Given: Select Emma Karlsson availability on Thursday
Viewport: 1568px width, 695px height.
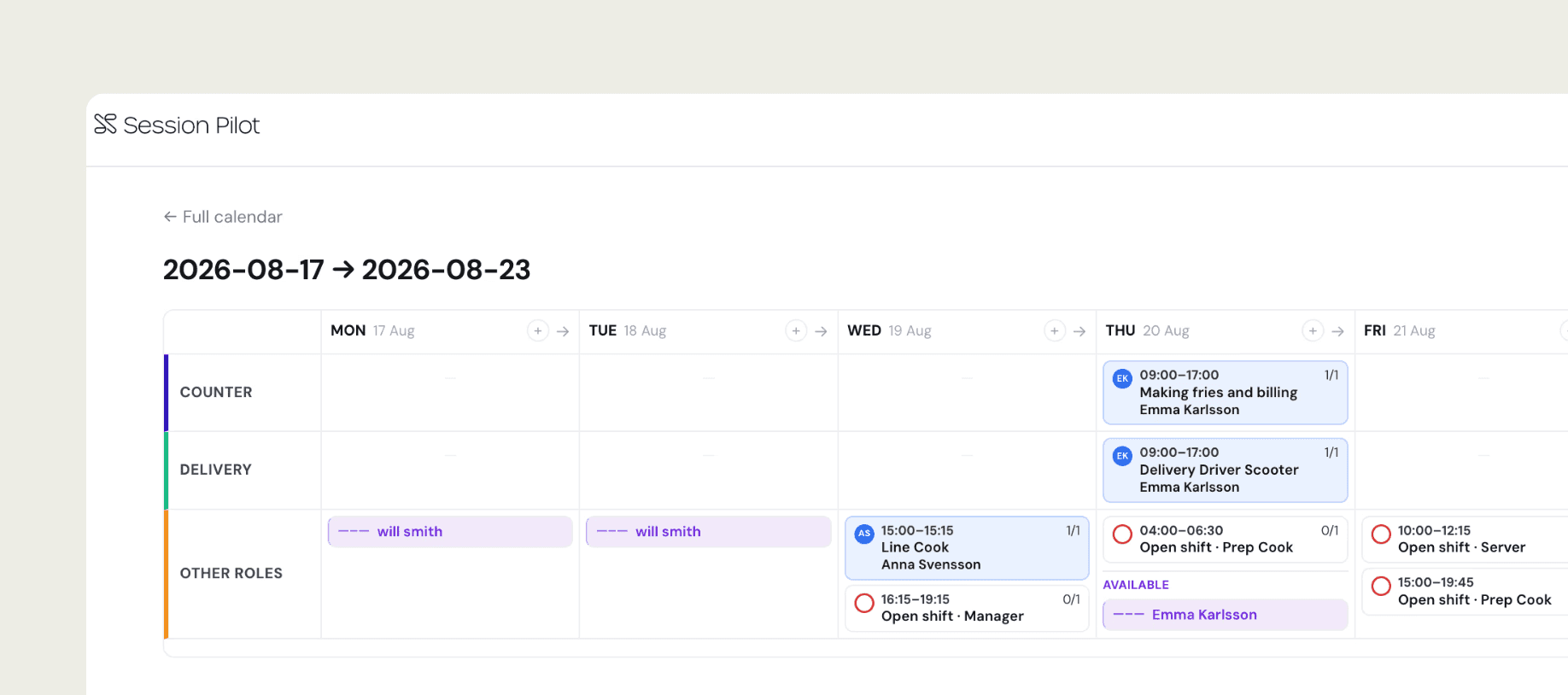Looking at the screenshot, I should point(1226,615).
